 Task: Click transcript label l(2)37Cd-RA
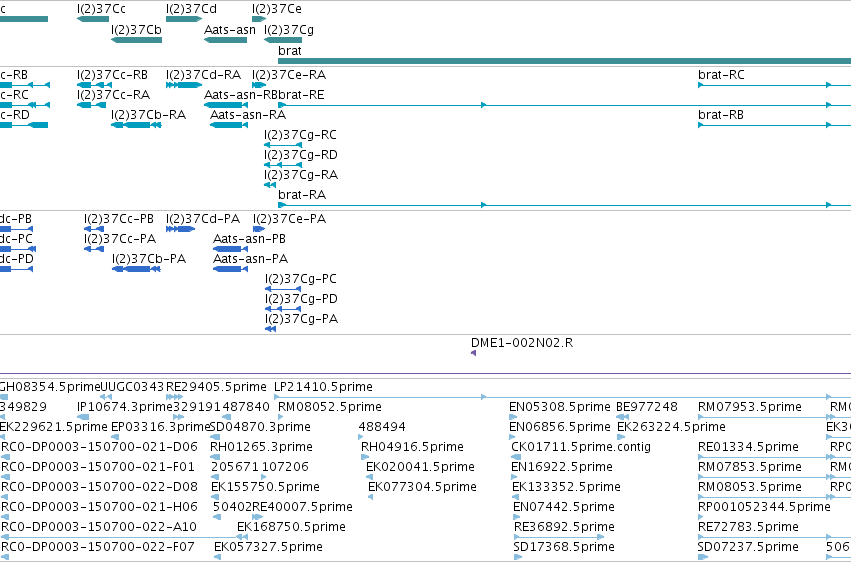coord(204,75)
